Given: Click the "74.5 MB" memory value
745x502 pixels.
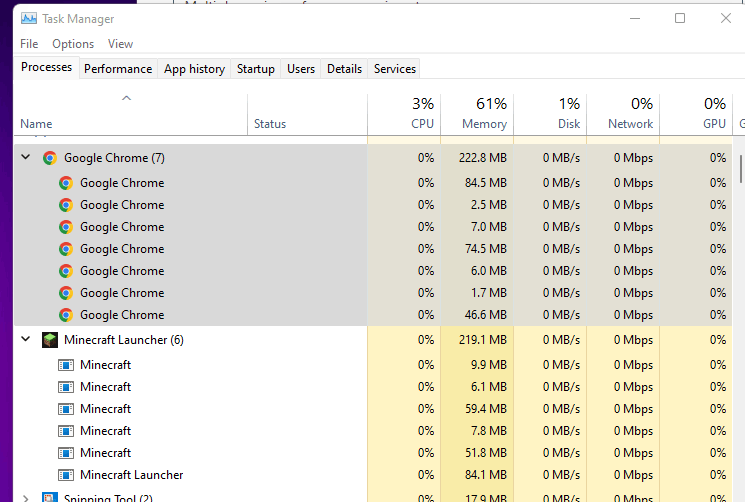Looking at the screenshot, I should [x=486, y=249].
